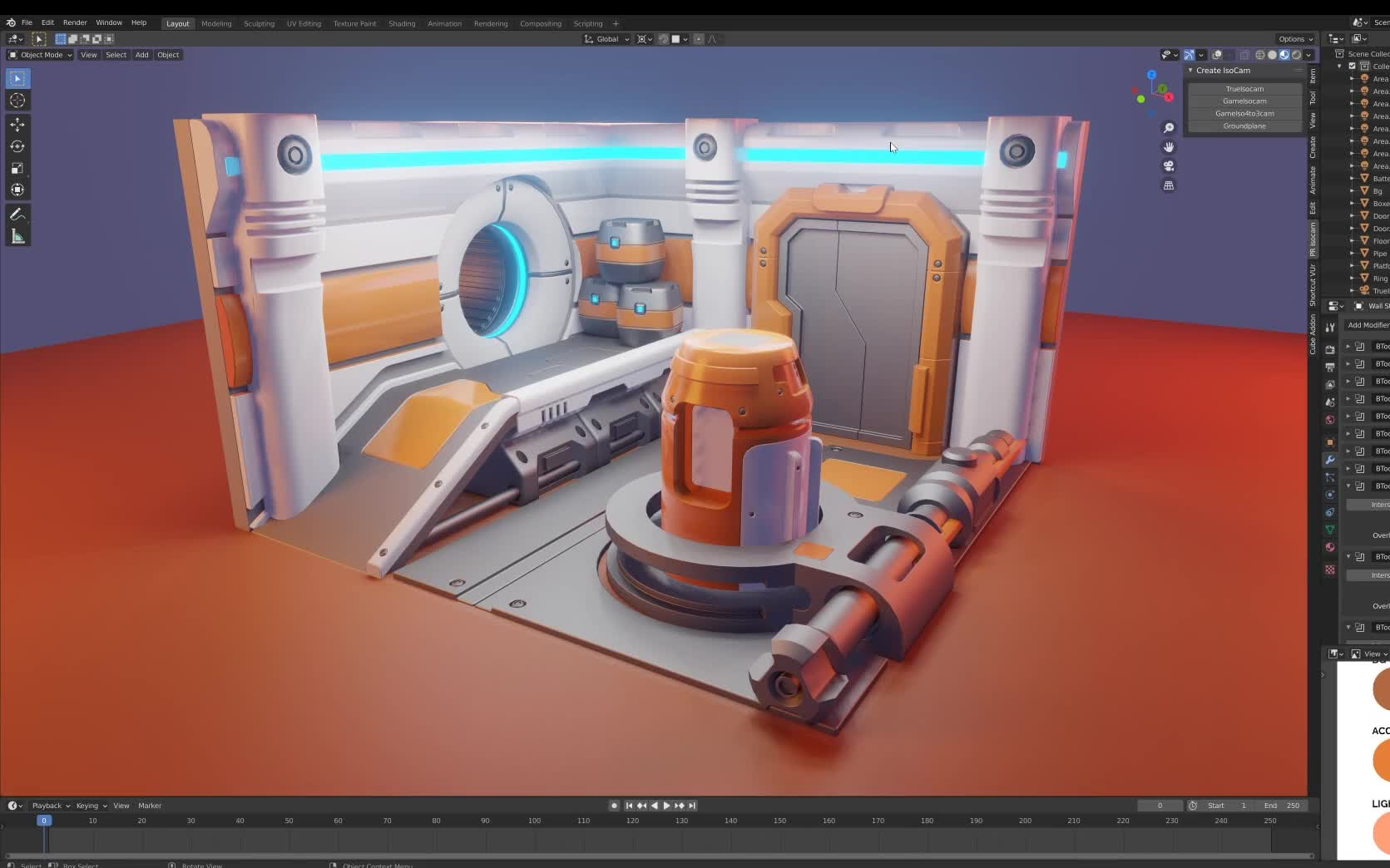The width and height of the screenshot is (1390, 868).
Task: Open the Render menu
Action: point(75,22)
